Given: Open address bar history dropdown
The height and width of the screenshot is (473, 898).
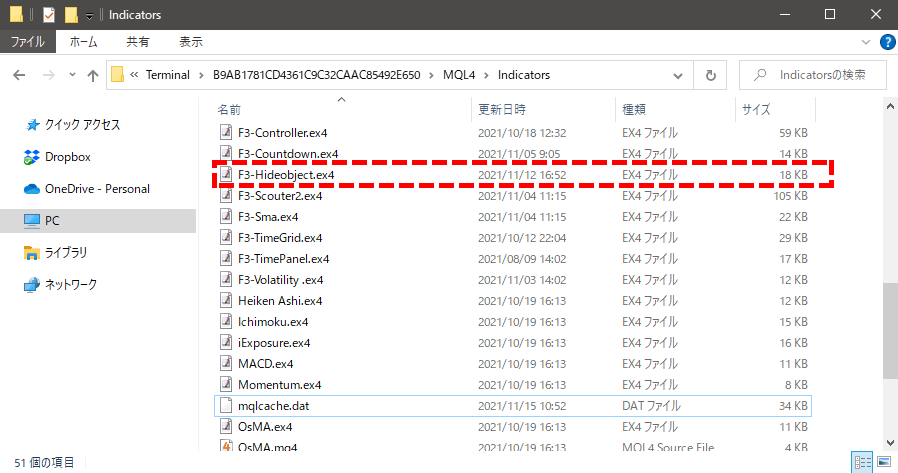Looking at the screenshot, I should [678, 75].
